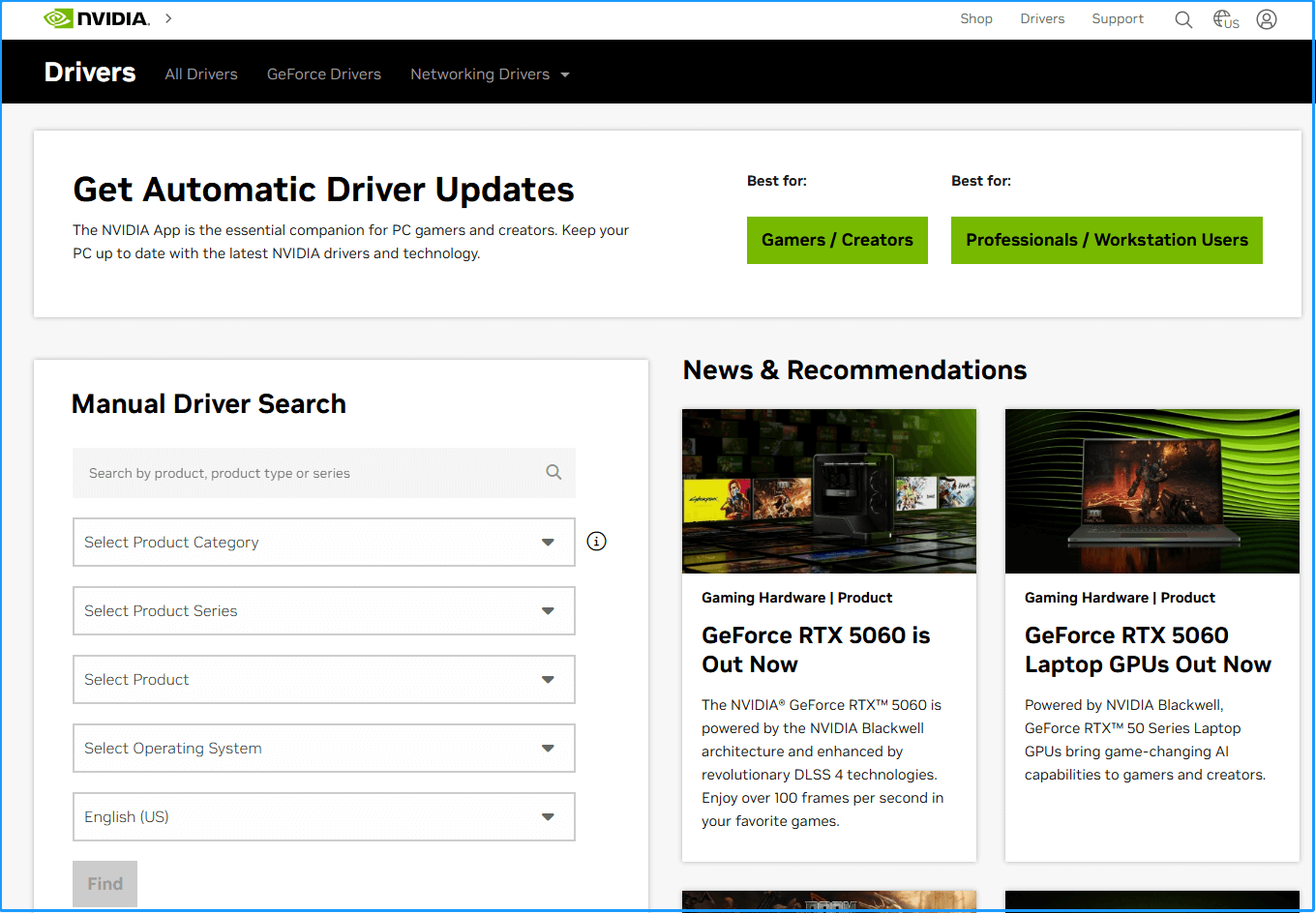The height and width of the screenshot is (913, 1316).
Task: Open GeForce RTX 5060 is Out Now headline
Action: (x=816, y=650)
